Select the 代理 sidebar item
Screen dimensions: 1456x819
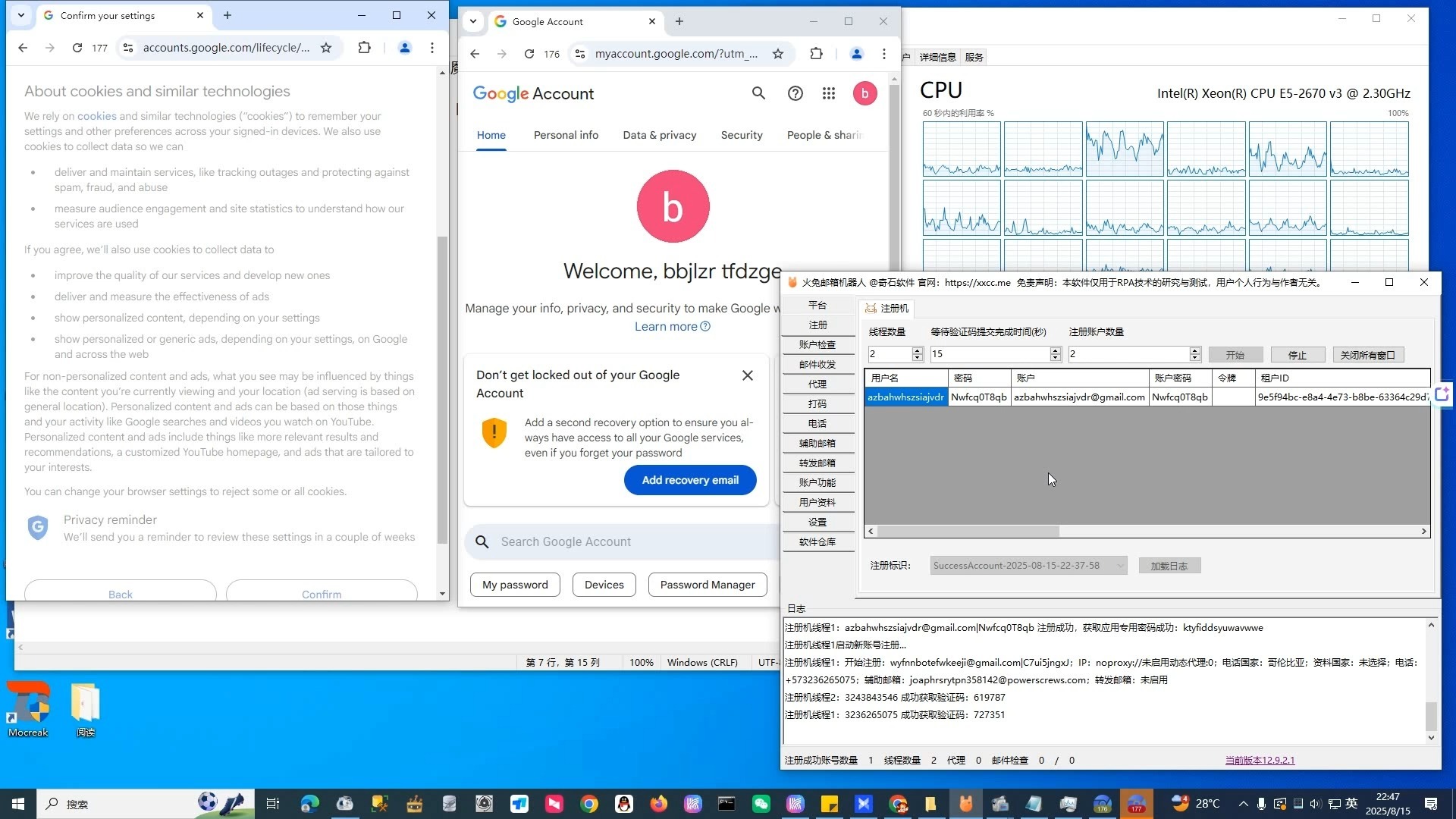click(x=817, y=384)
